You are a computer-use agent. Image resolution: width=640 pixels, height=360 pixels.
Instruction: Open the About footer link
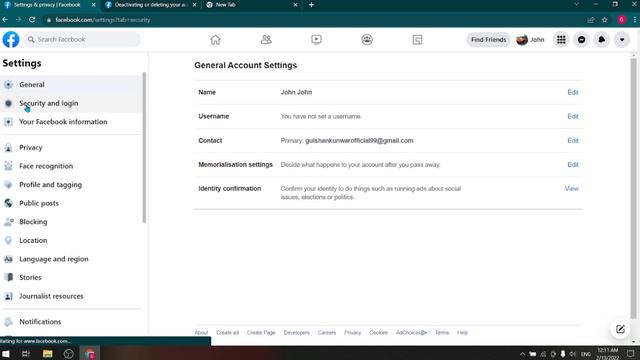coord(201,333)
